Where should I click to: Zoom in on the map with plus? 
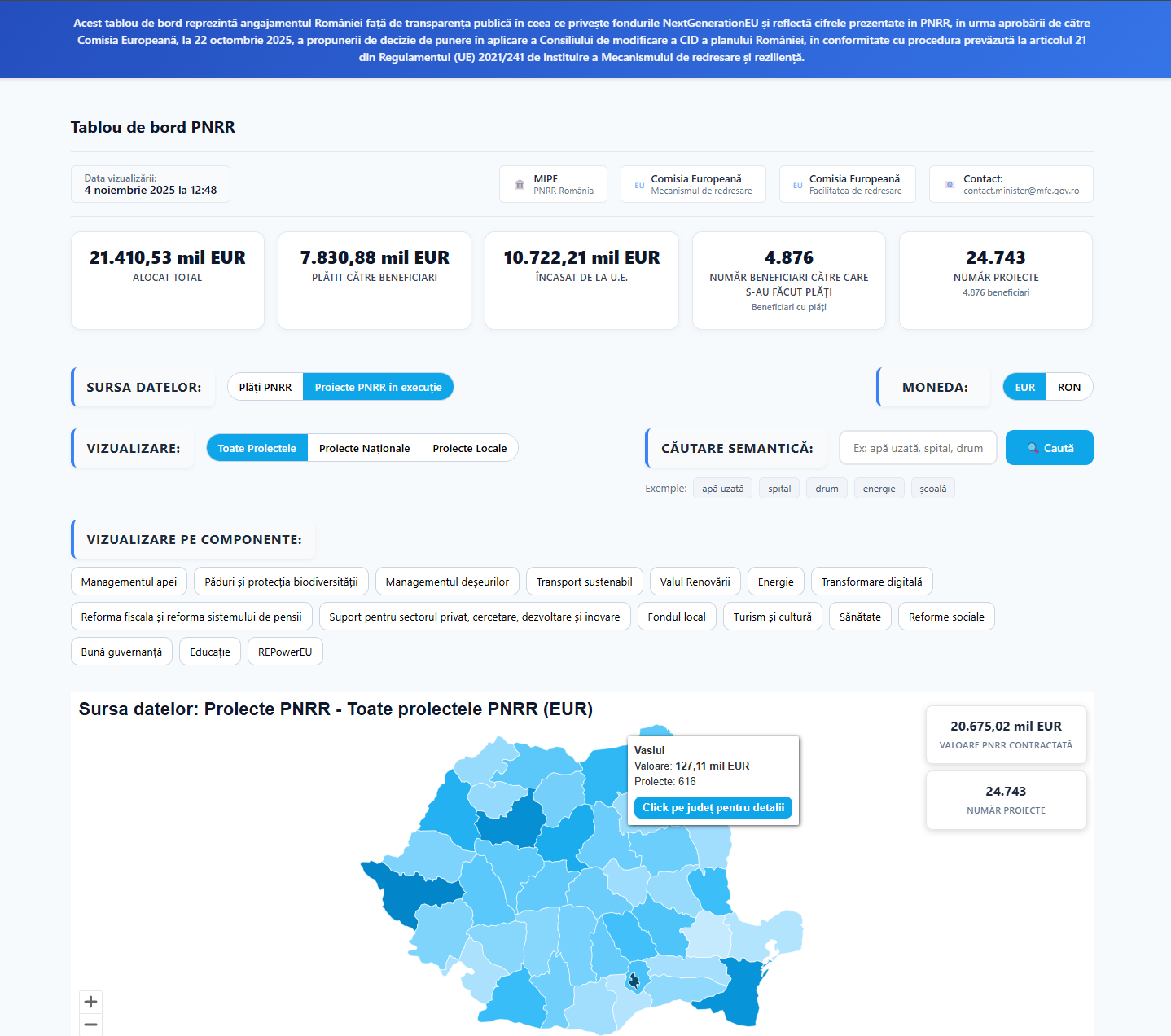[x=90, y=1002]
